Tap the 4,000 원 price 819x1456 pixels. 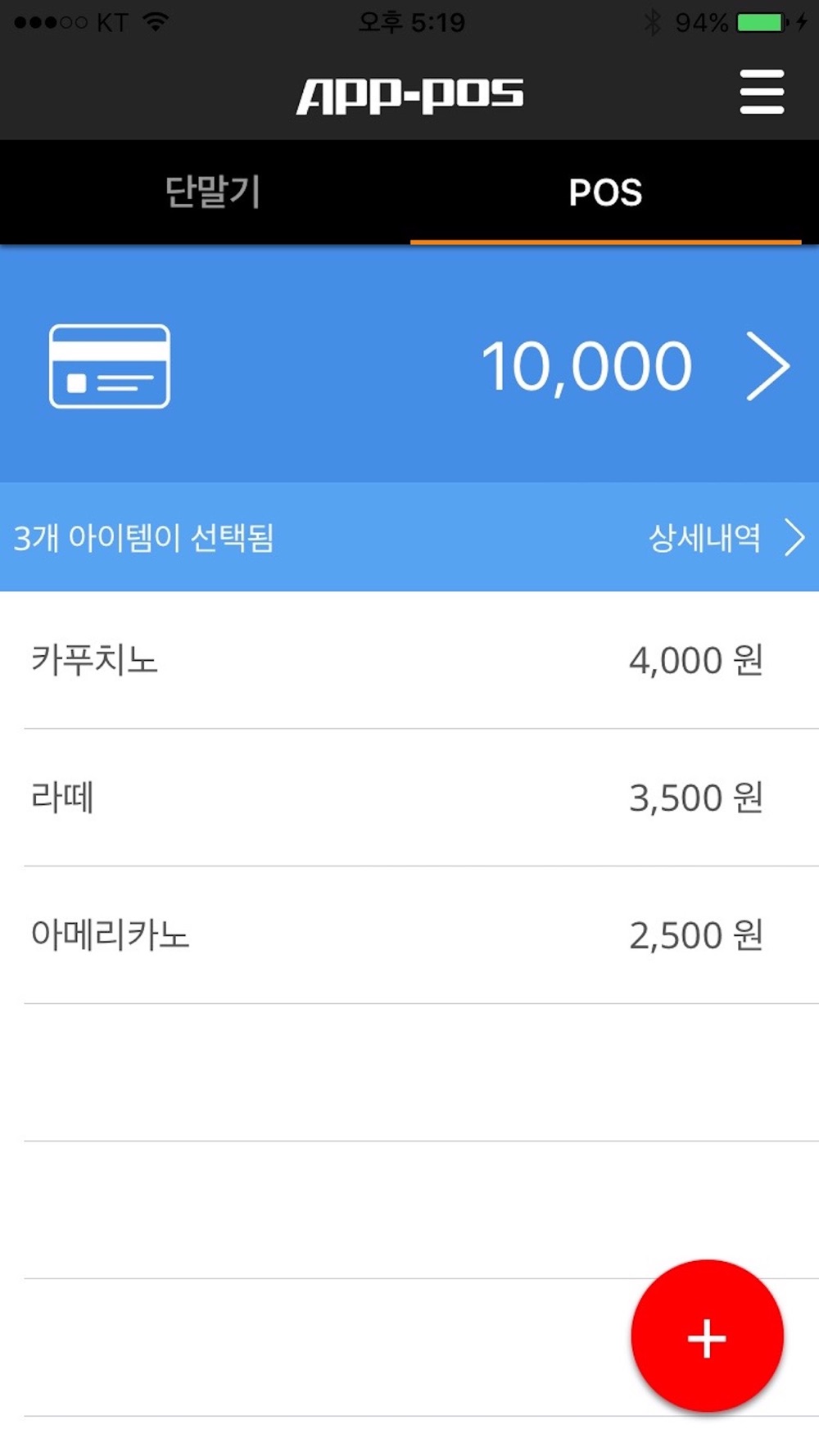click(x=696, y=660)
